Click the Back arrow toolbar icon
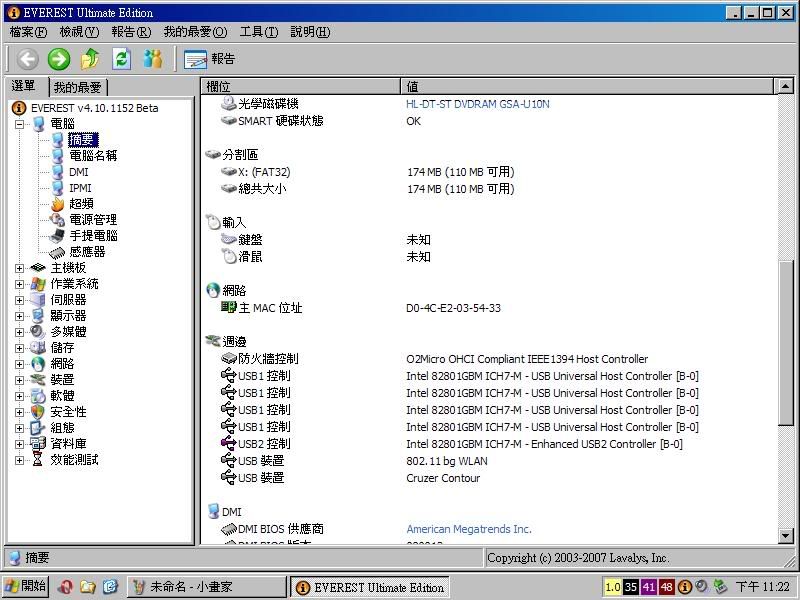Viewport: 800px width, 600px height. coord(28,59)
